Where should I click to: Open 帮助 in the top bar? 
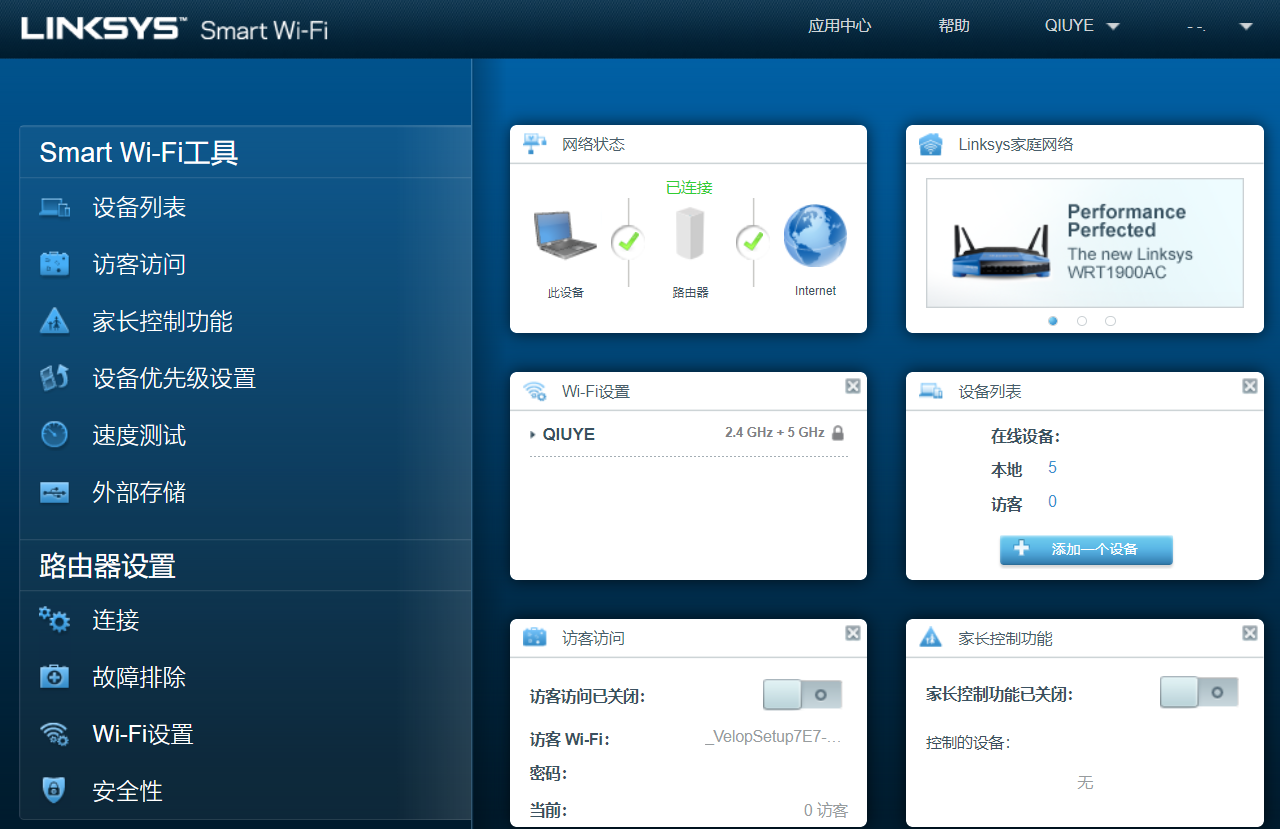point(954,26)
